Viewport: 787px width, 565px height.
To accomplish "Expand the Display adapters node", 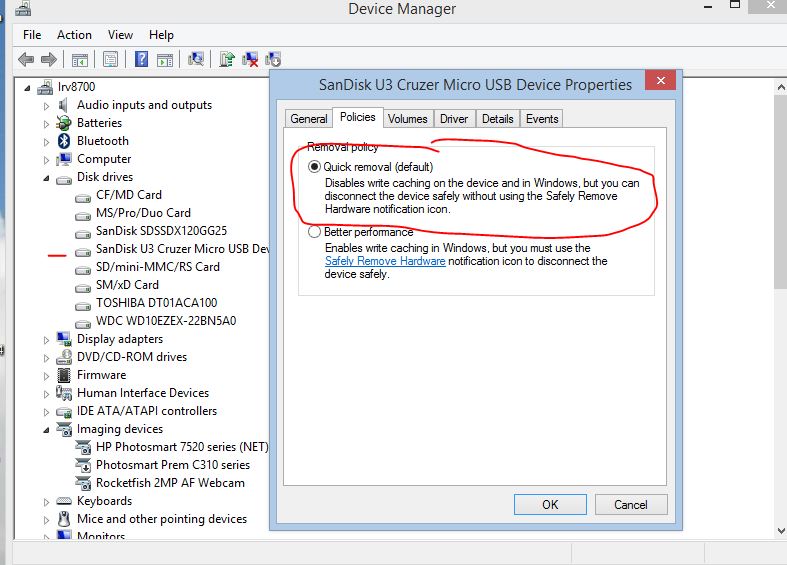I will 46,340.
